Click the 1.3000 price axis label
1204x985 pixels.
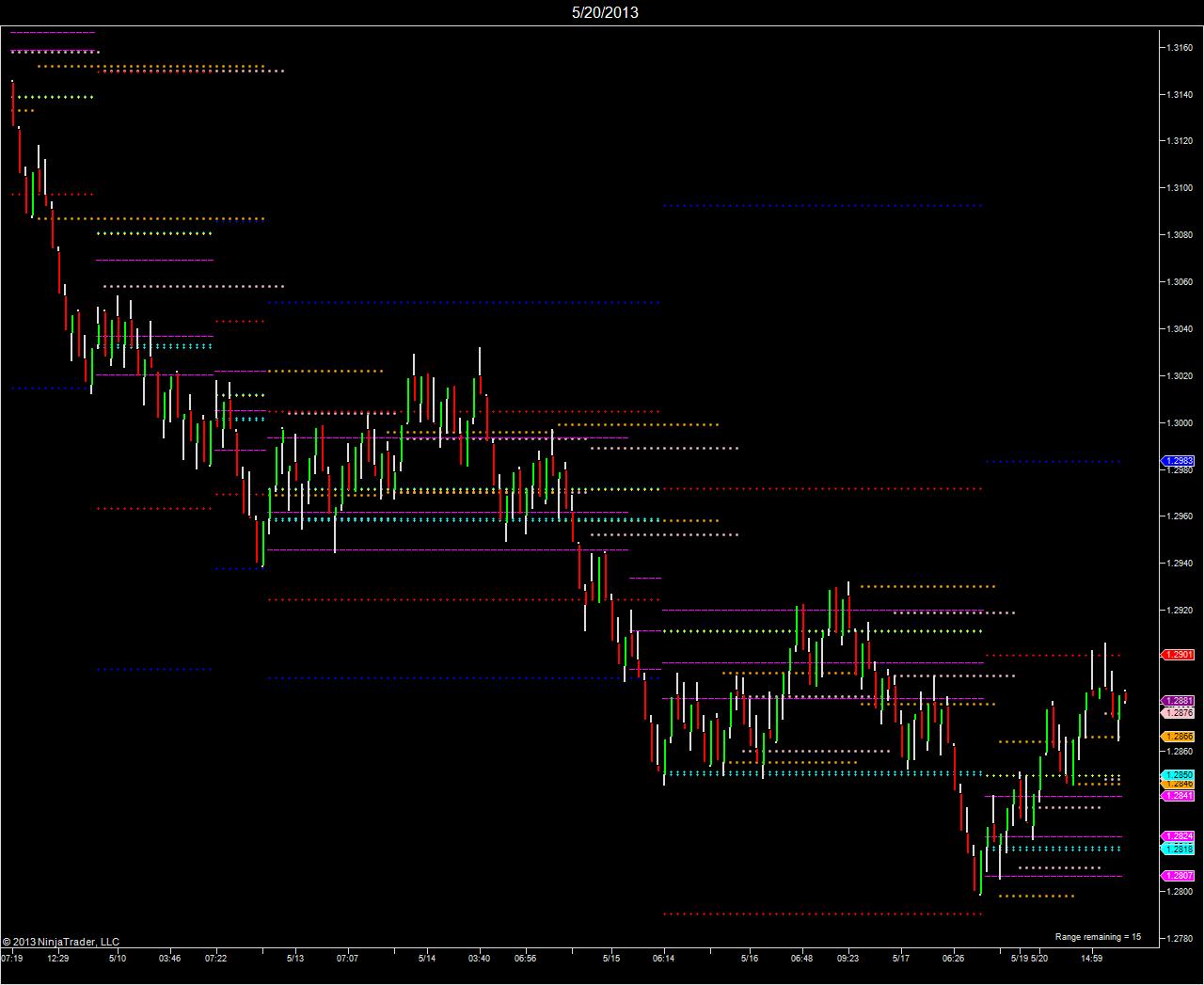point(1180,423)
